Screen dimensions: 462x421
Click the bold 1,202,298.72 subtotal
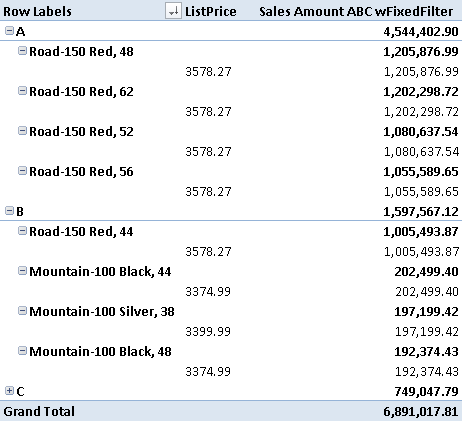pos(421,92)
